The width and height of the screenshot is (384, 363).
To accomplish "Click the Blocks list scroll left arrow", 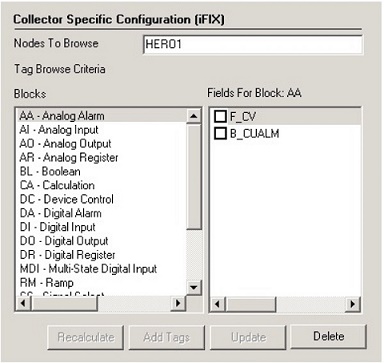I will [x=23, y=303].
